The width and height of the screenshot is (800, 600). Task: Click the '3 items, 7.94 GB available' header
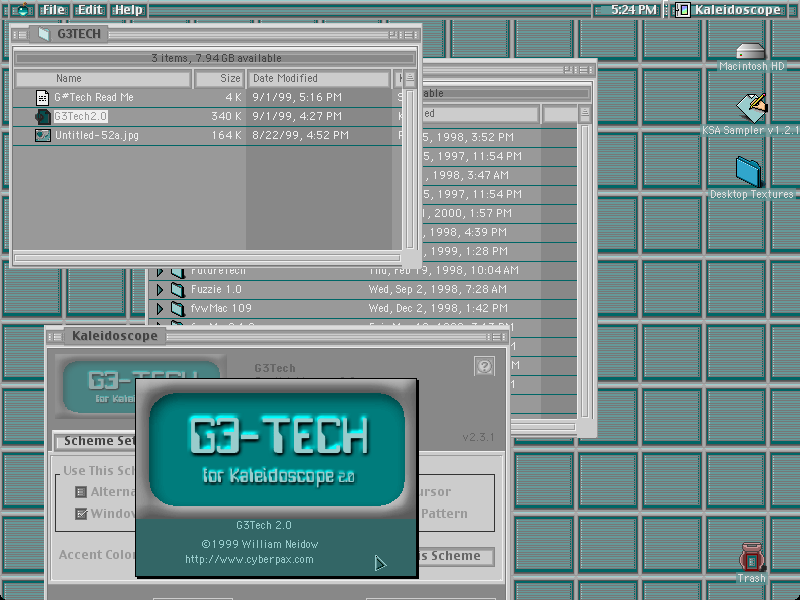pos(216,58)
